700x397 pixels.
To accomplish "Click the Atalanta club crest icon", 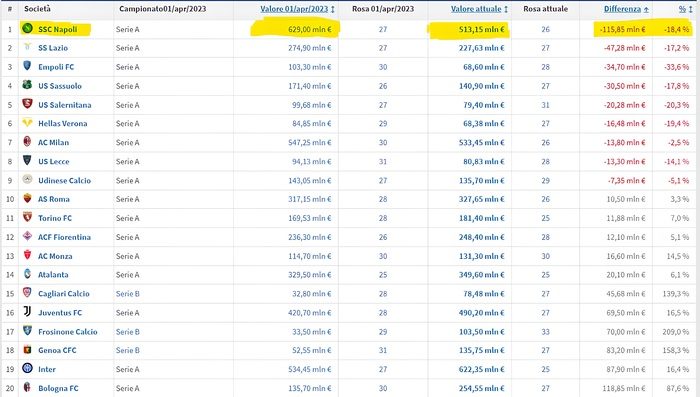I will pos(27,274).
